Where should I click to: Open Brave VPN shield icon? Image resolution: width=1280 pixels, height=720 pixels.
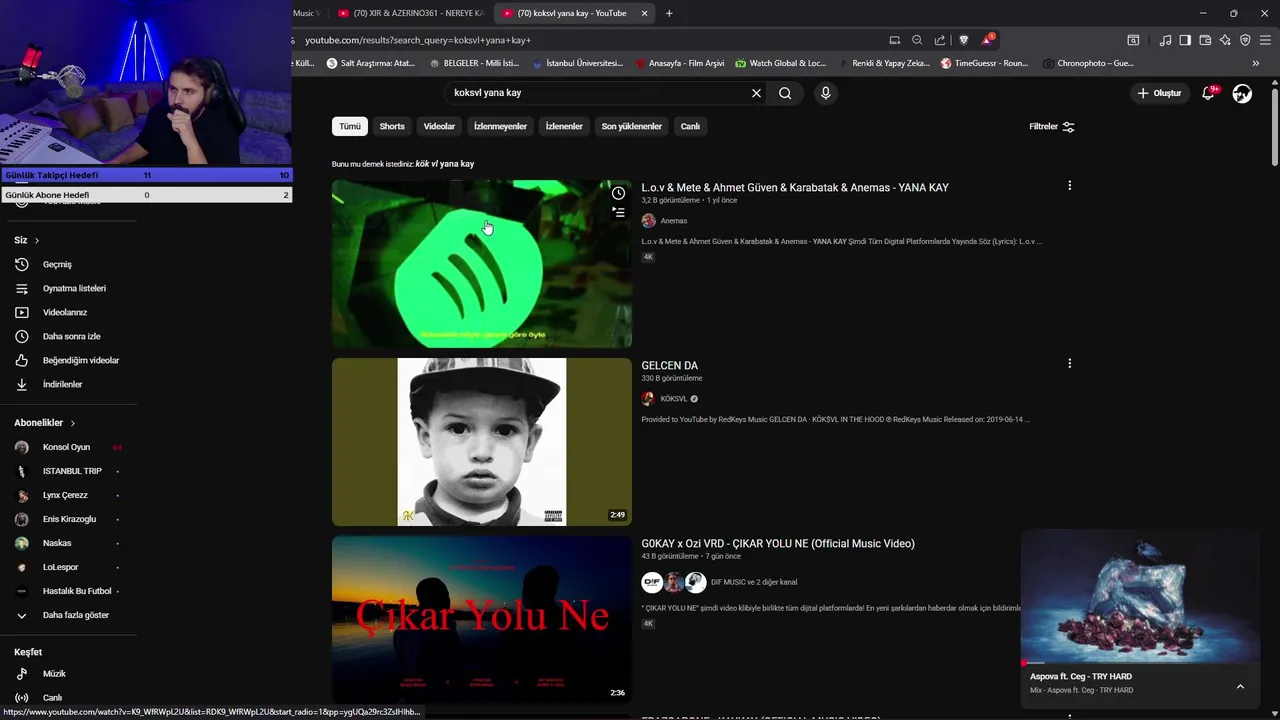[1245, 40]
